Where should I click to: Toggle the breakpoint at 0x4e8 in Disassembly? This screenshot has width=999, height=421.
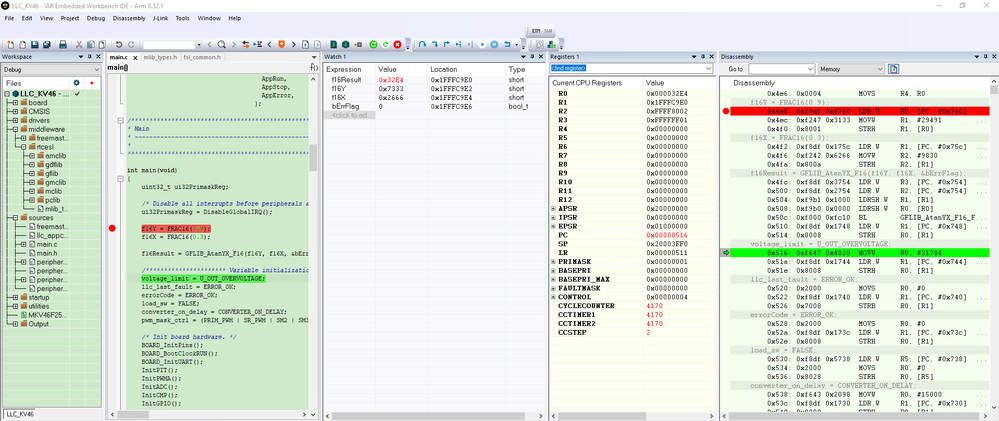[725, 111]
